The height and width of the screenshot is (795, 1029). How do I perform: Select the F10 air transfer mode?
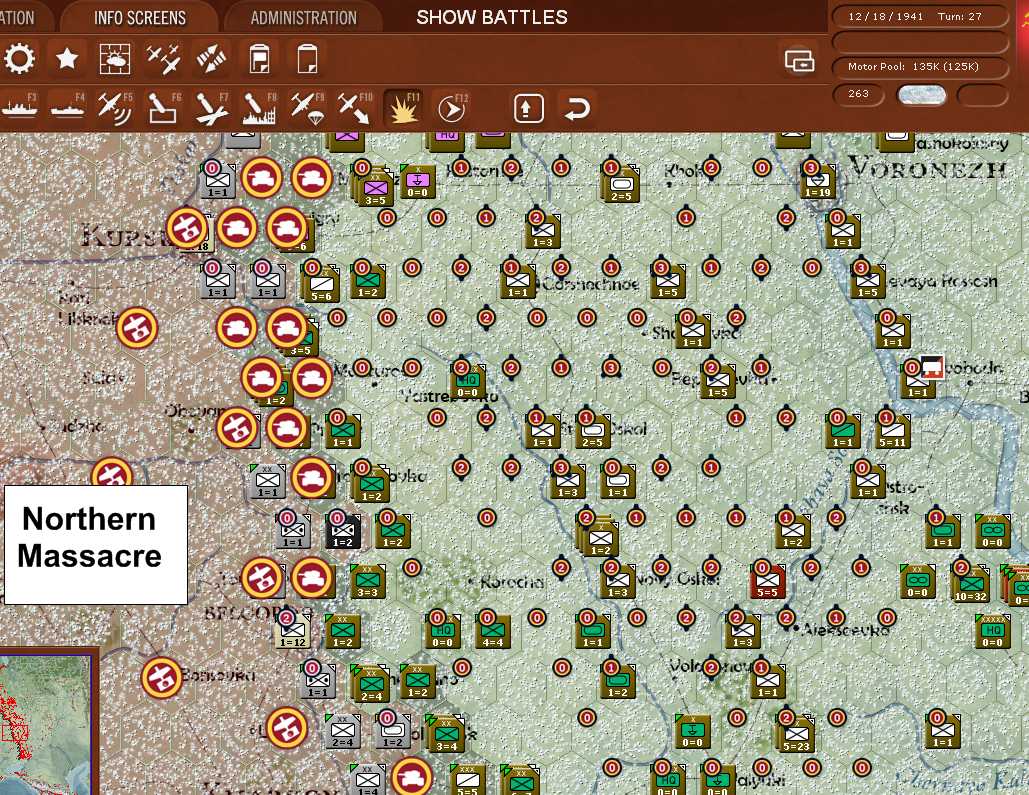[x=355, y=108]
